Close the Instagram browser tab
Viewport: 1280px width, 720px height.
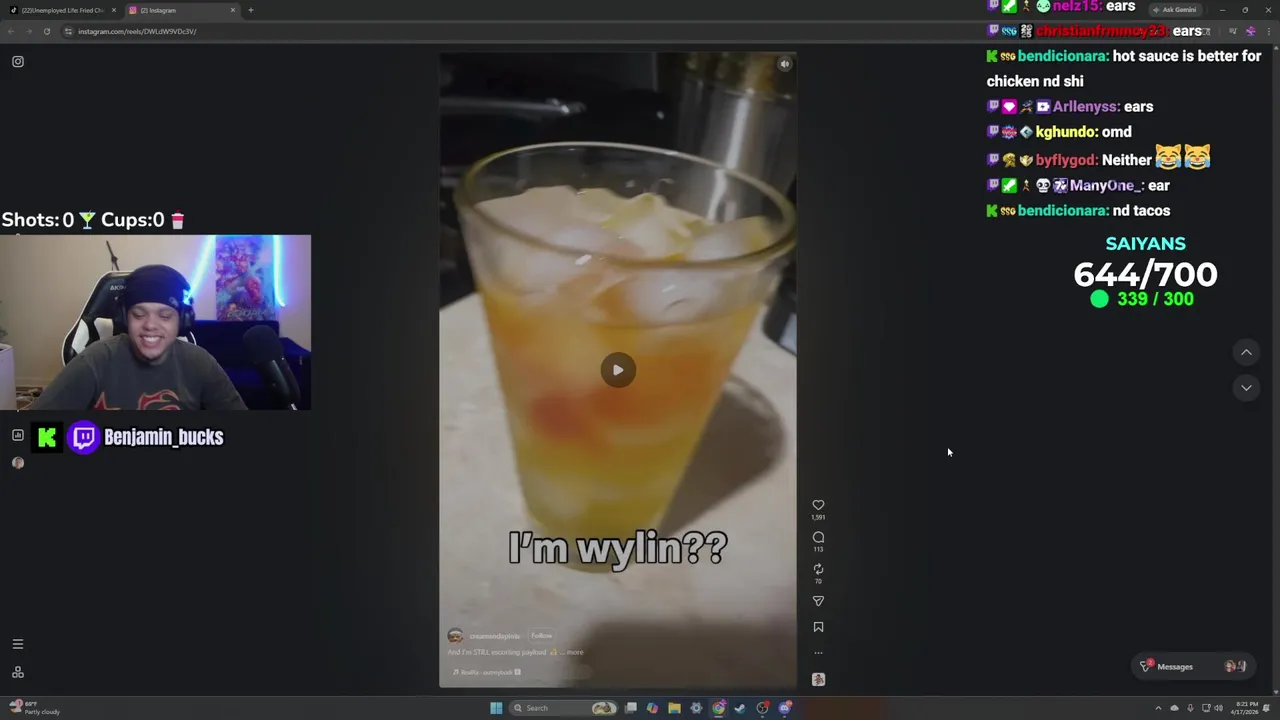pos(233,10)
